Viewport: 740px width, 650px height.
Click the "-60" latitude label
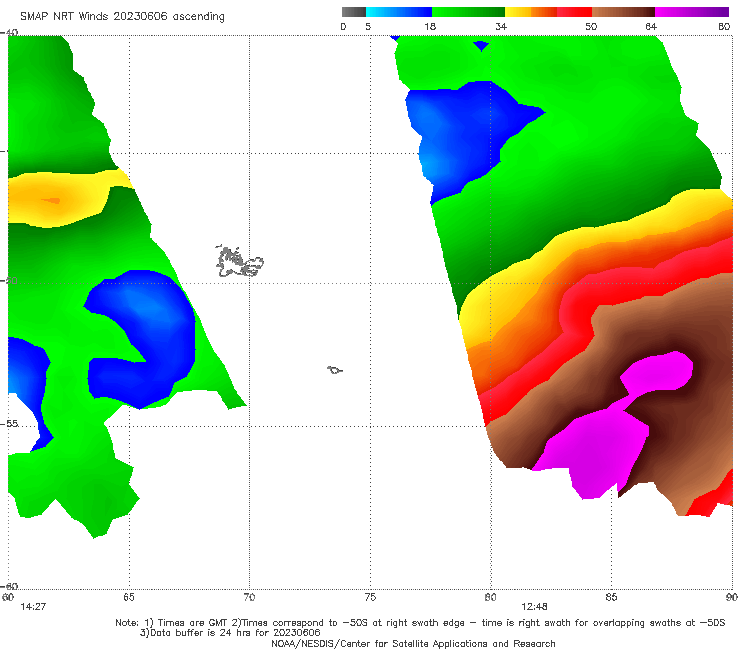tap(9, 586)
